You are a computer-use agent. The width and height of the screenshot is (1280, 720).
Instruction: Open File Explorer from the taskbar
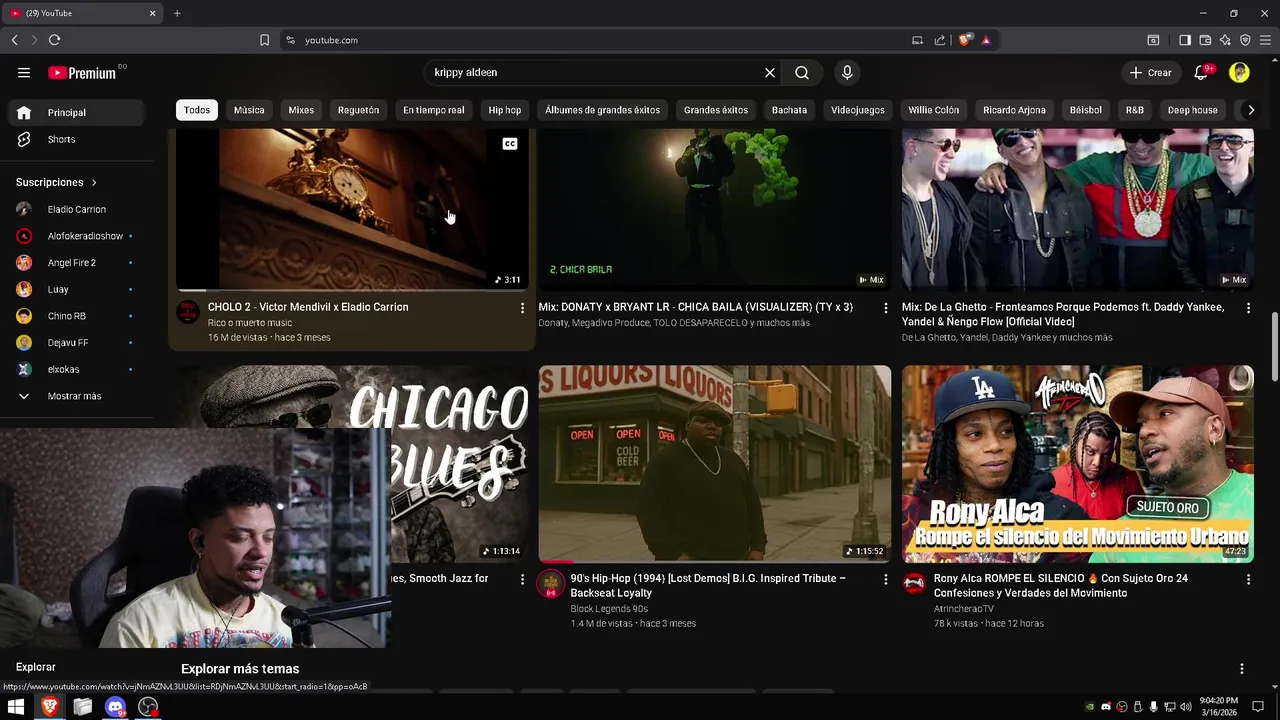point(82,707)
